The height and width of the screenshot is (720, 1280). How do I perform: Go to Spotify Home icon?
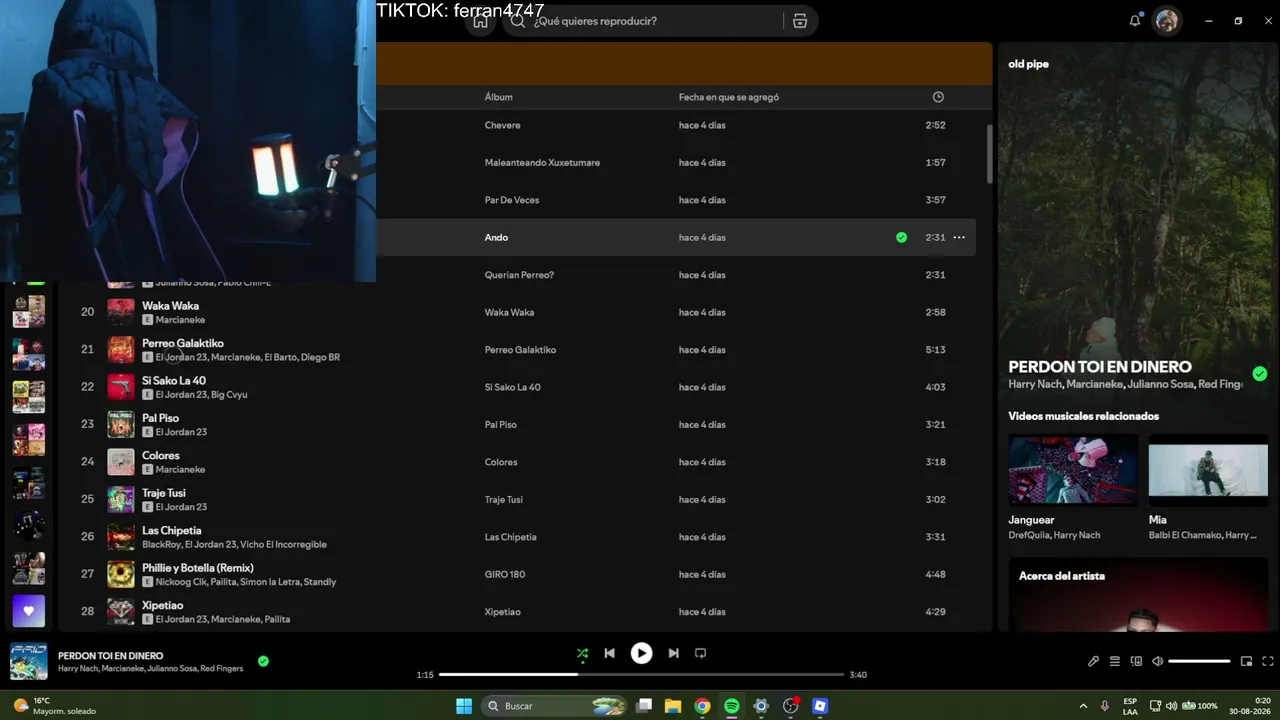[x=481, y=21]
